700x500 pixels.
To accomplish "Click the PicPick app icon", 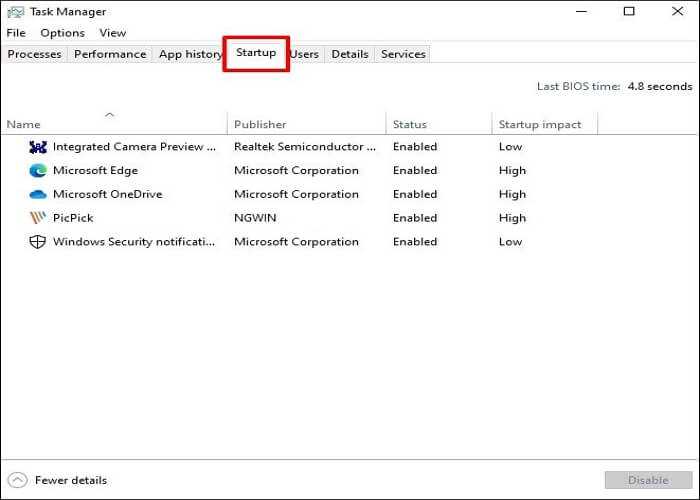I will click(x=38, y=218).
